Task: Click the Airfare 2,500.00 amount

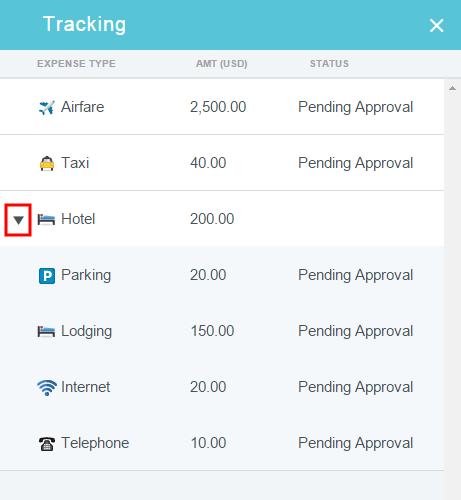Action: point(218,107)
